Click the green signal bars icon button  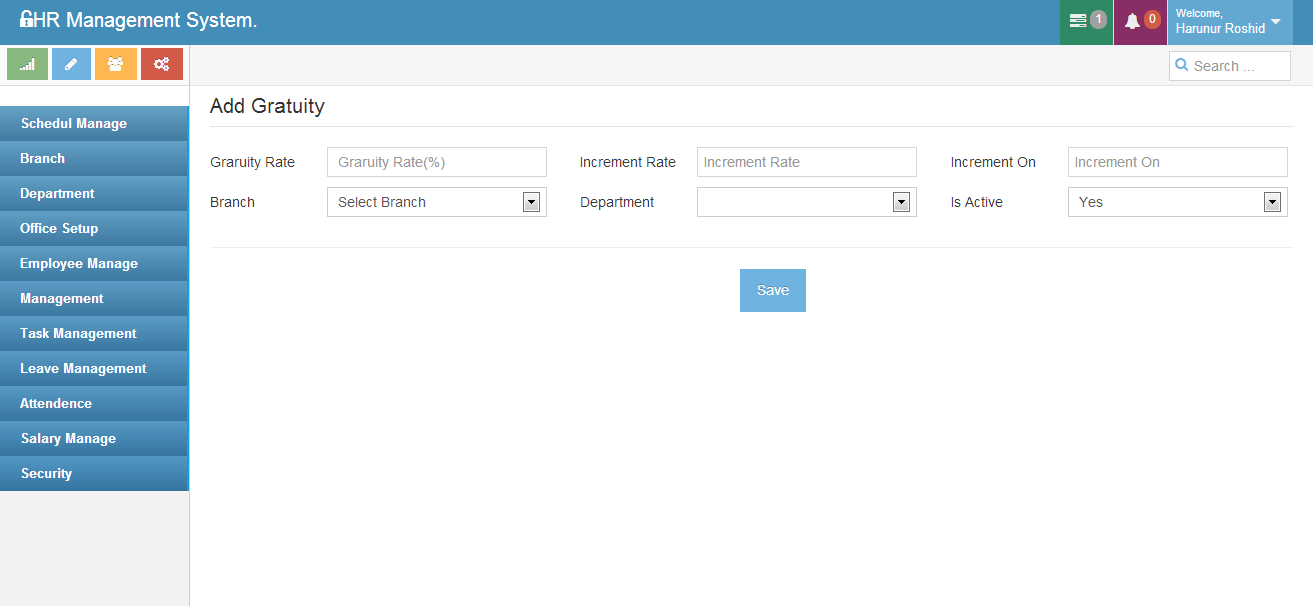(x=28, y=64)
